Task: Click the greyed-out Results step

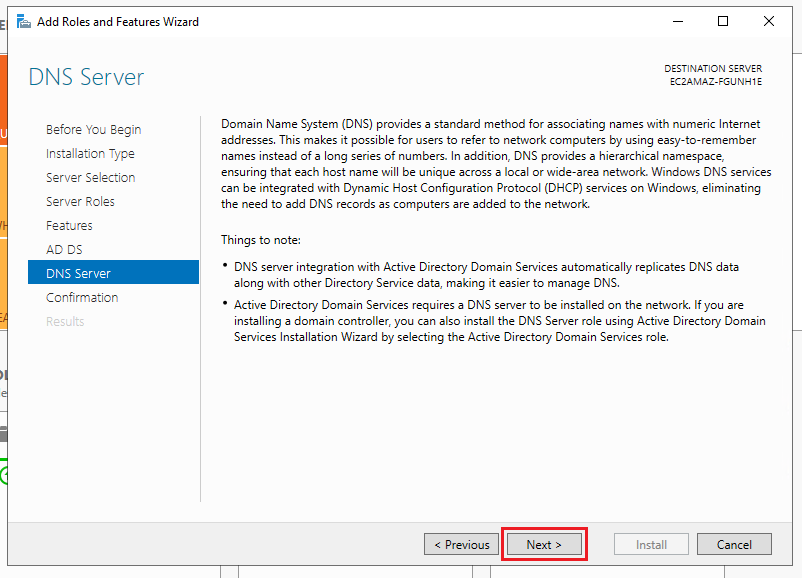Action: coord(65,321)
